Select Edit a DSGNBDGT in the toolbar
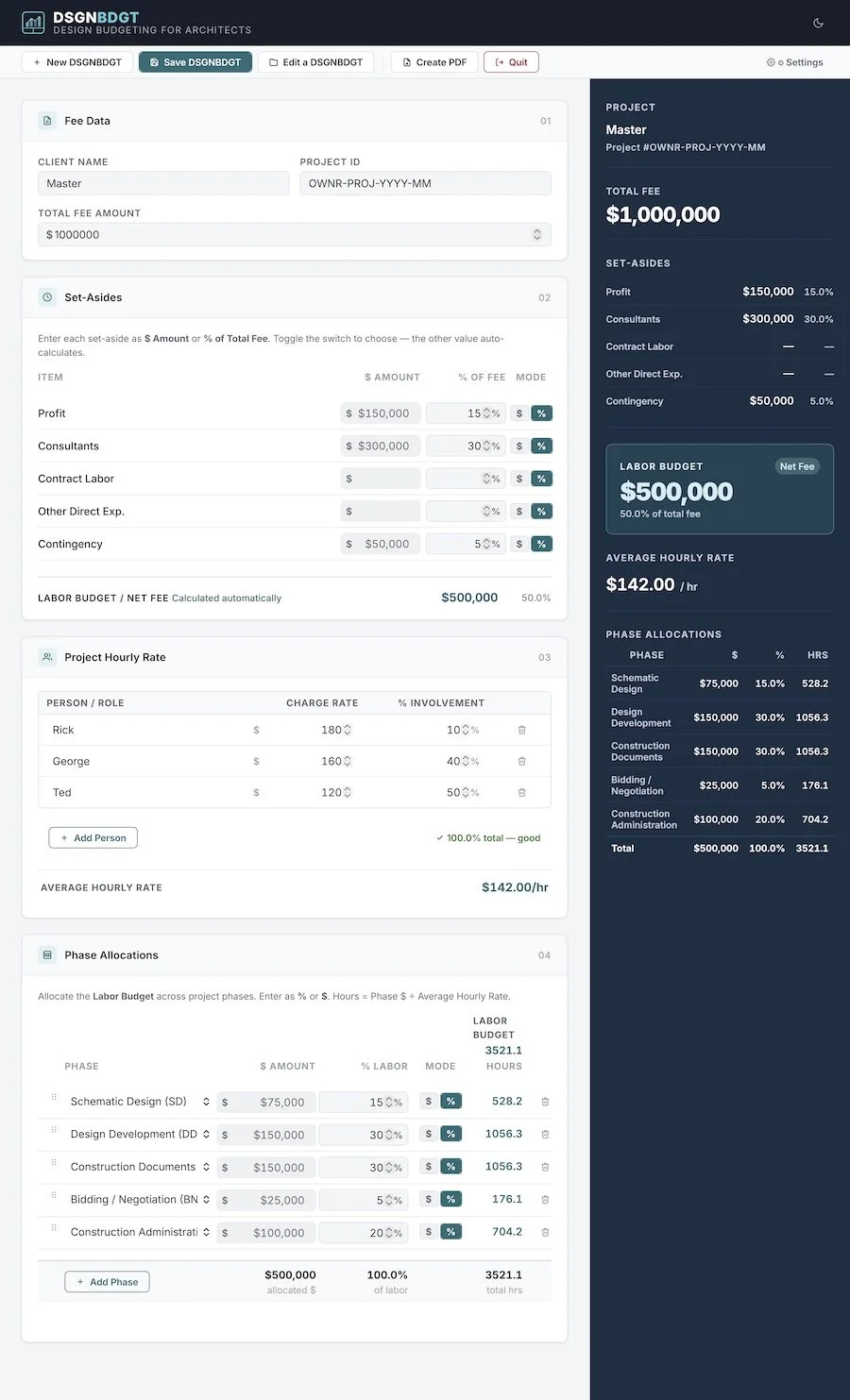 (315, 61)
